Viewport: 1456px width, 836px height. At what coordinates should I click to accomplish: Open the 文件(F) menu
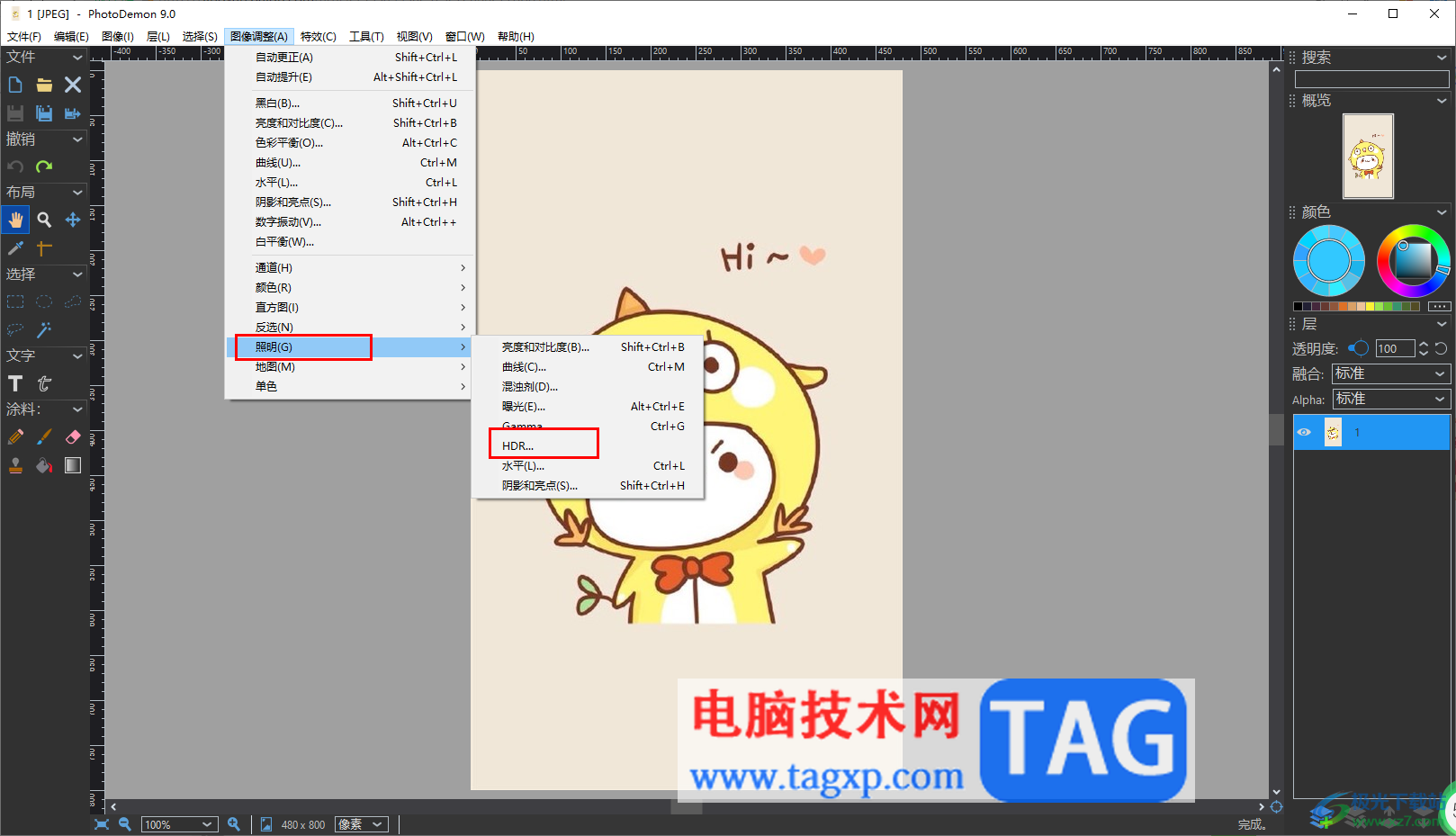(24, 37)
